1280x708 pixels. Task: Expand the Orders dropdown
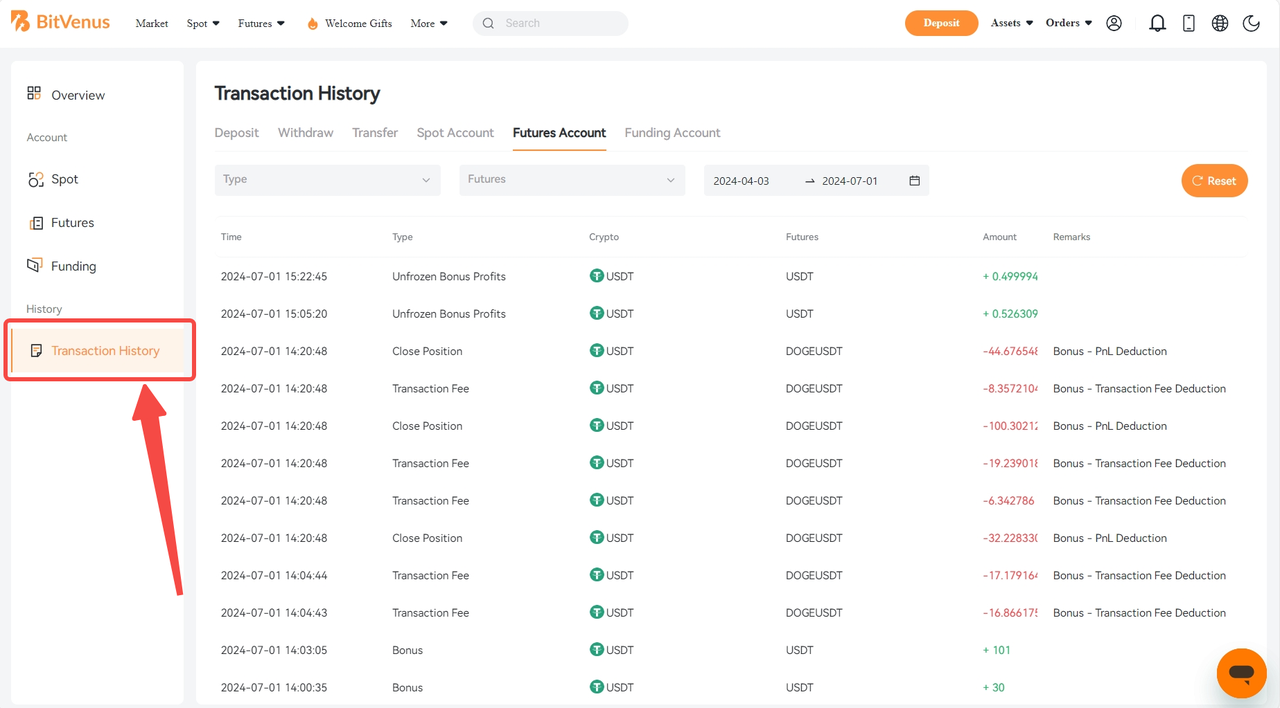1069,23
